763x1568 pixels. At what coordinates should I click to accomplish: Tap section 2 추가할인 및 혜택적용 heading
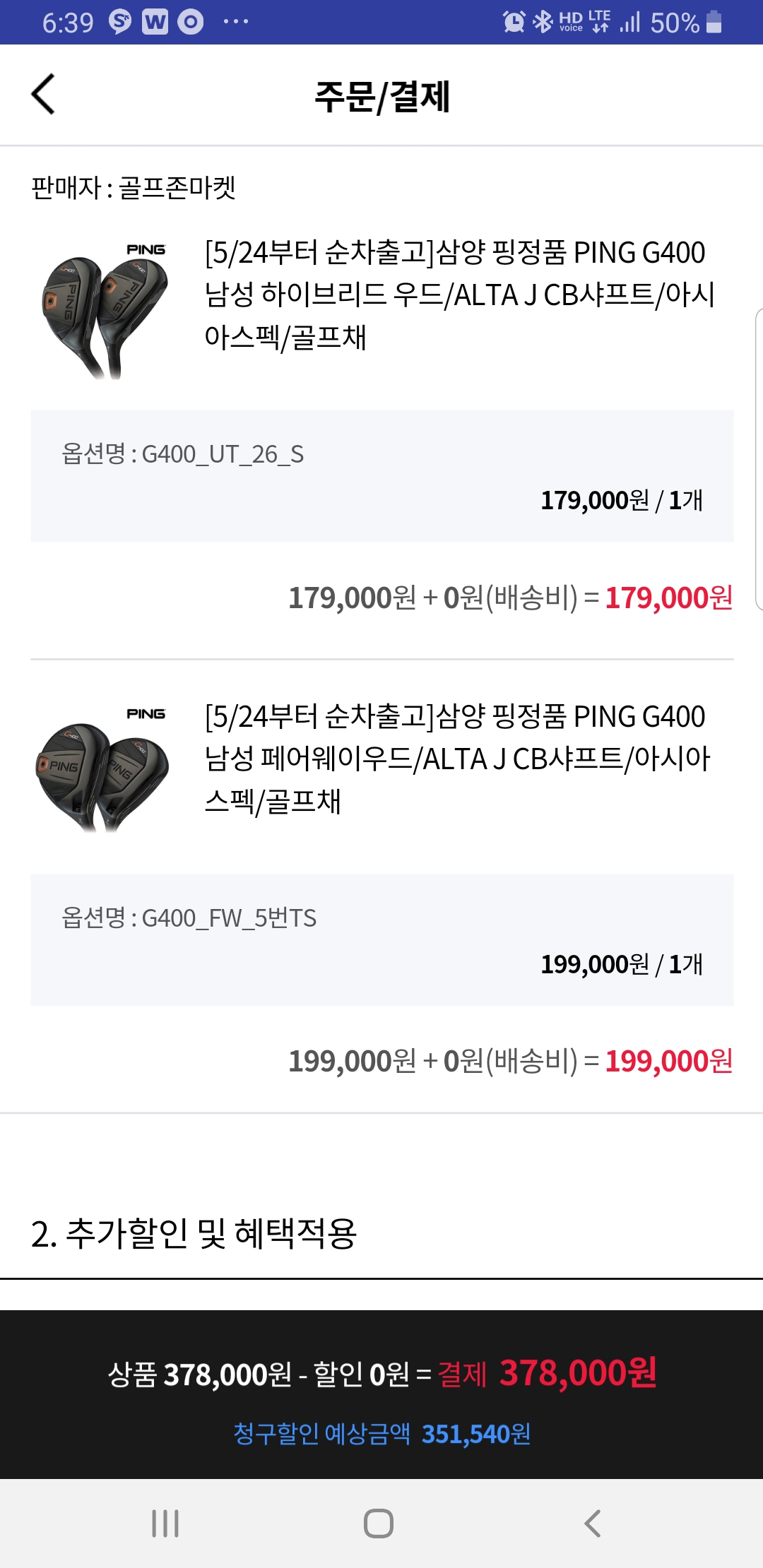(x=194, y=1234)
